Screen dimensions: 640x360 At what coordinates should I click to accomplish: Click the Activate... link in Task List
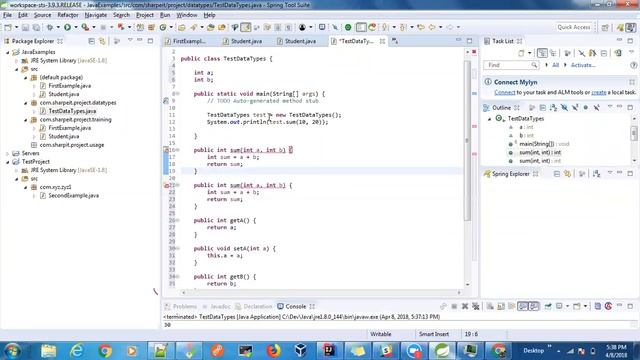click(x=583, y=65)
